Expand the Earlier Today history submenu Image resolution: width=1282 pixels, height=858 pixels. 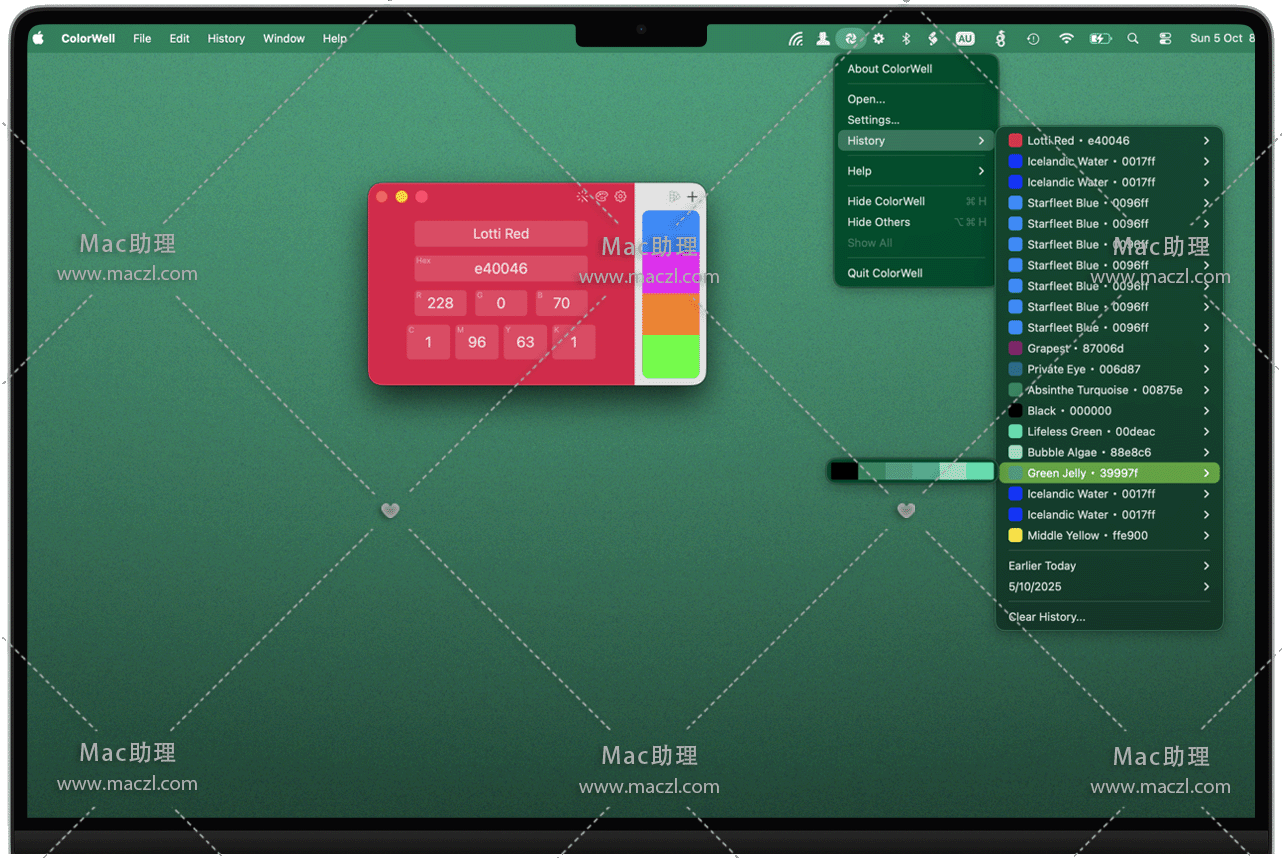1108,566
